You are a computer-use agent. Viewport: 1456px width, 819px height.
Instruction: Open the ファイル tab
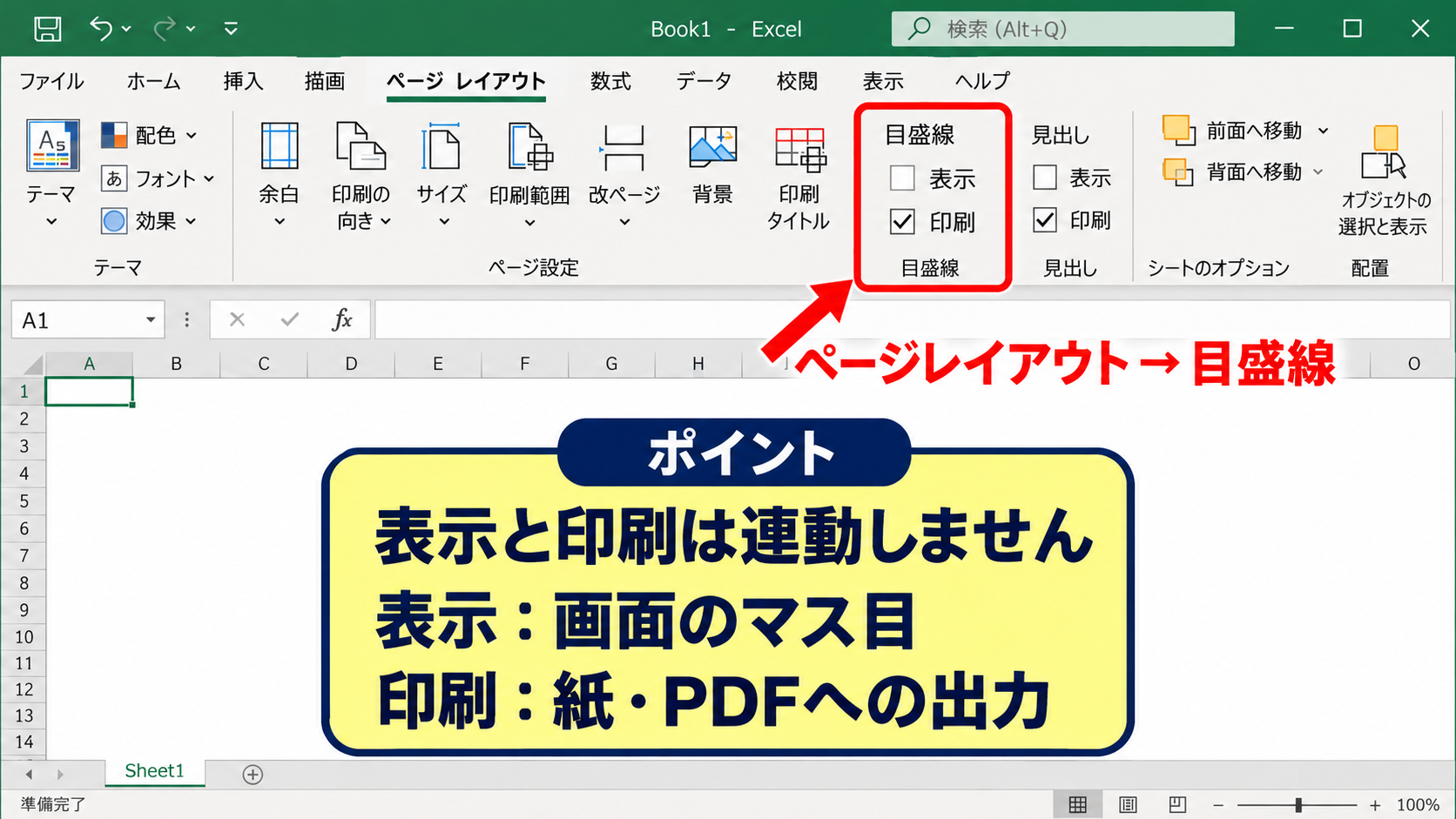(51, 81)
